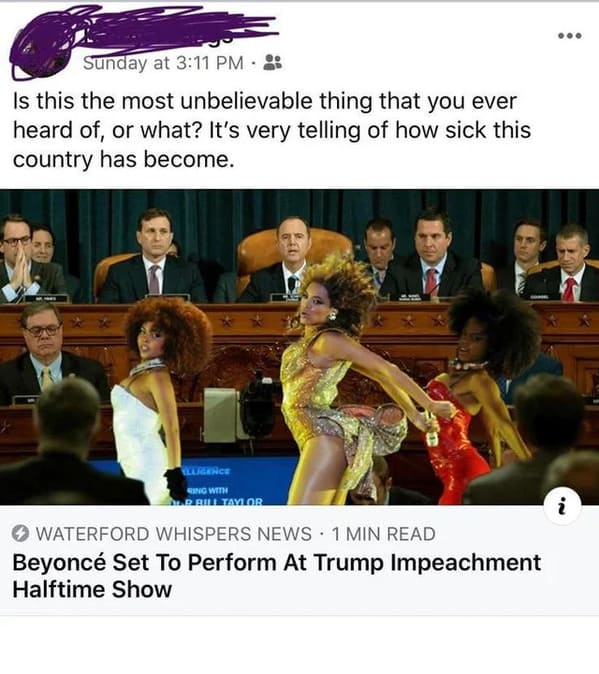Open the three-dot post options menu
This screenshot has width=599, height=674.
point(570,36)
